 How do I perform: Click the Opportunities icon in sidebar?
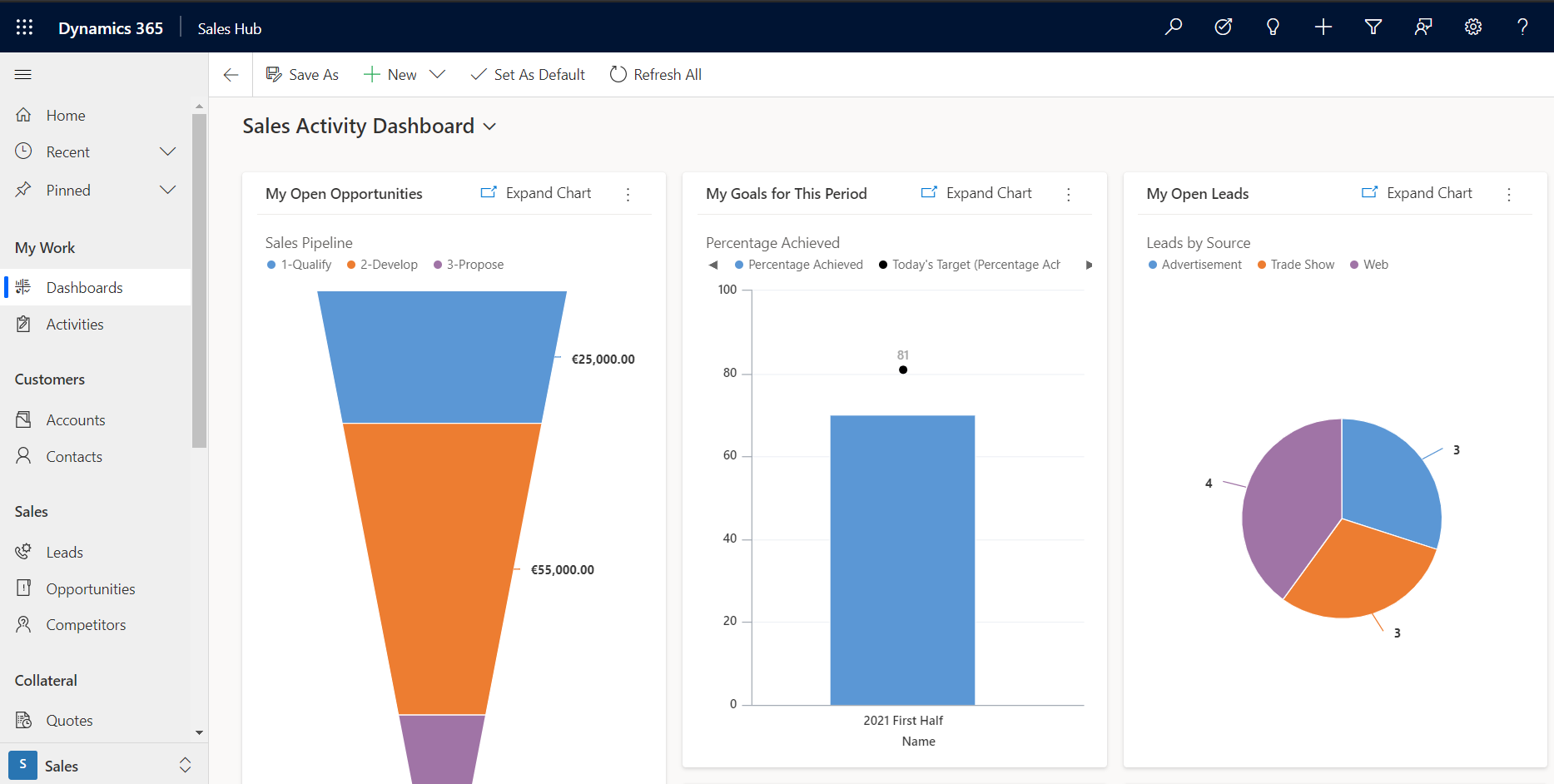tap(23, 588)
